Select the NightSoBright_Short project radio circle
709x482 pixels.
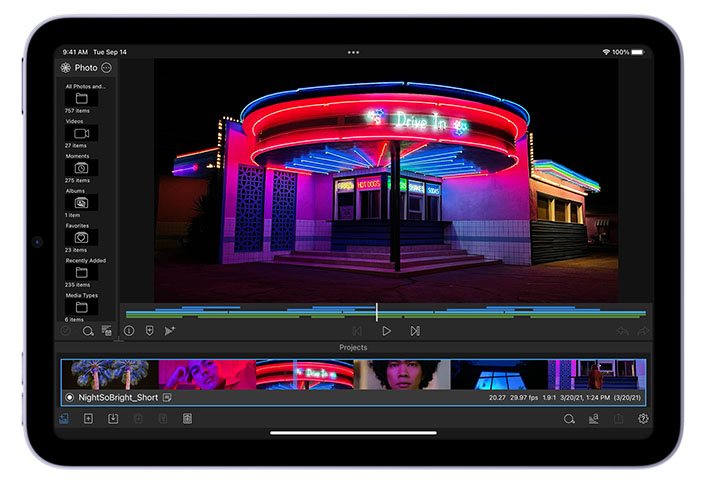coord(70,397)
